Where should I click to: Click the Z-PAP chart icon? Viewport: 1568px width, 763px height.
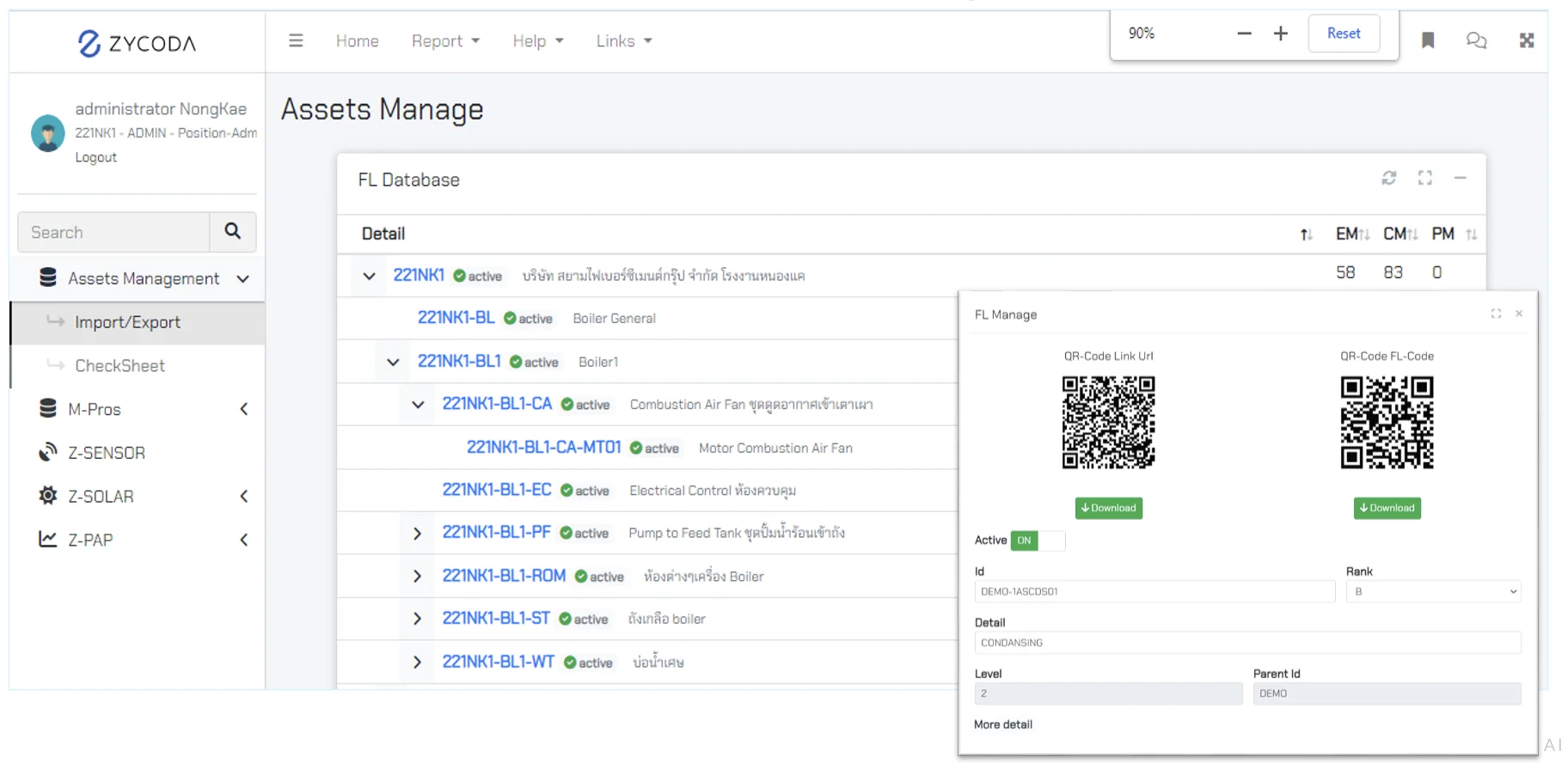(48, 539)
